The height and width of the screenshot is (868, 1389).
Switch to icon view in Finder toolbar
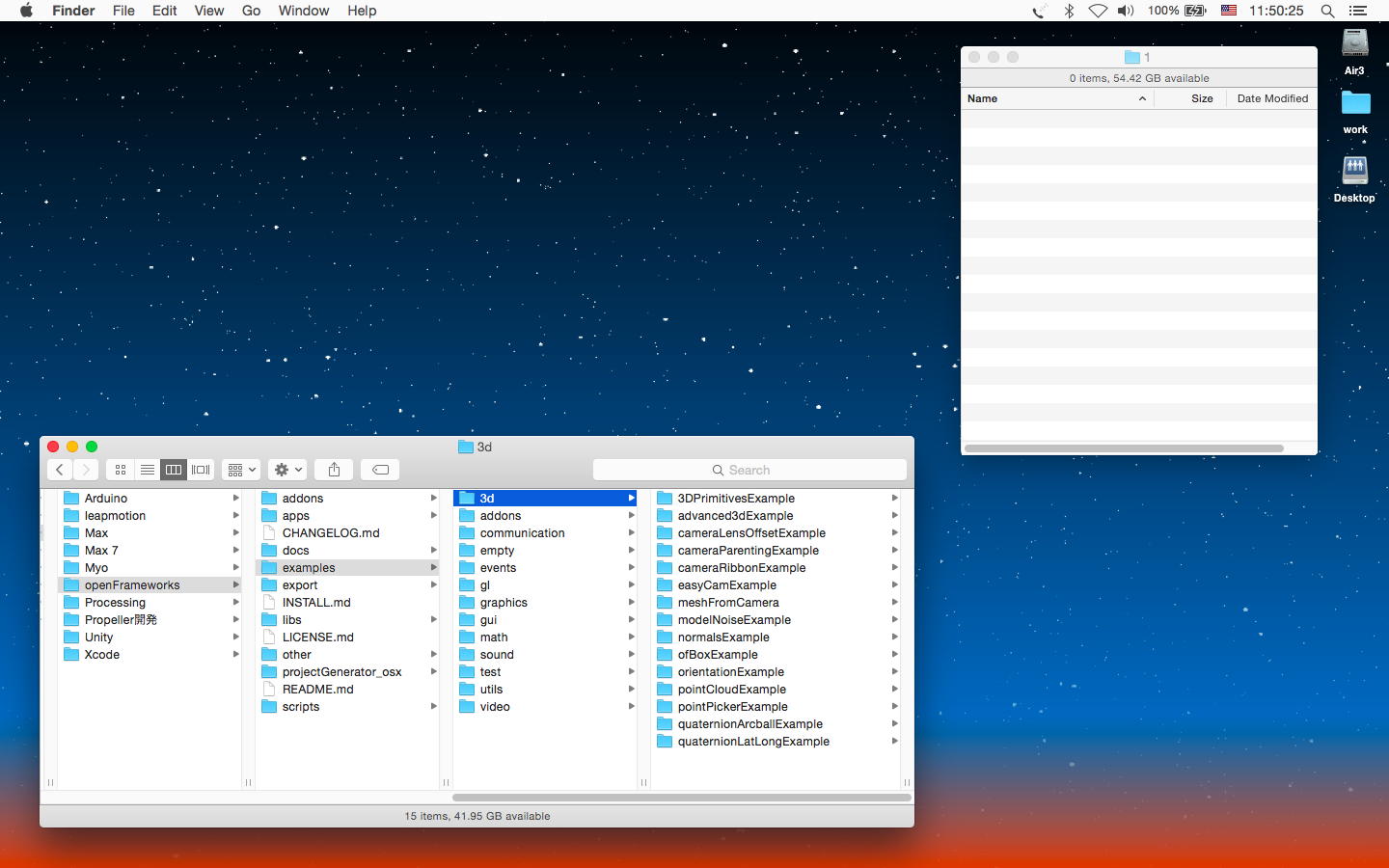coord(121,470)
